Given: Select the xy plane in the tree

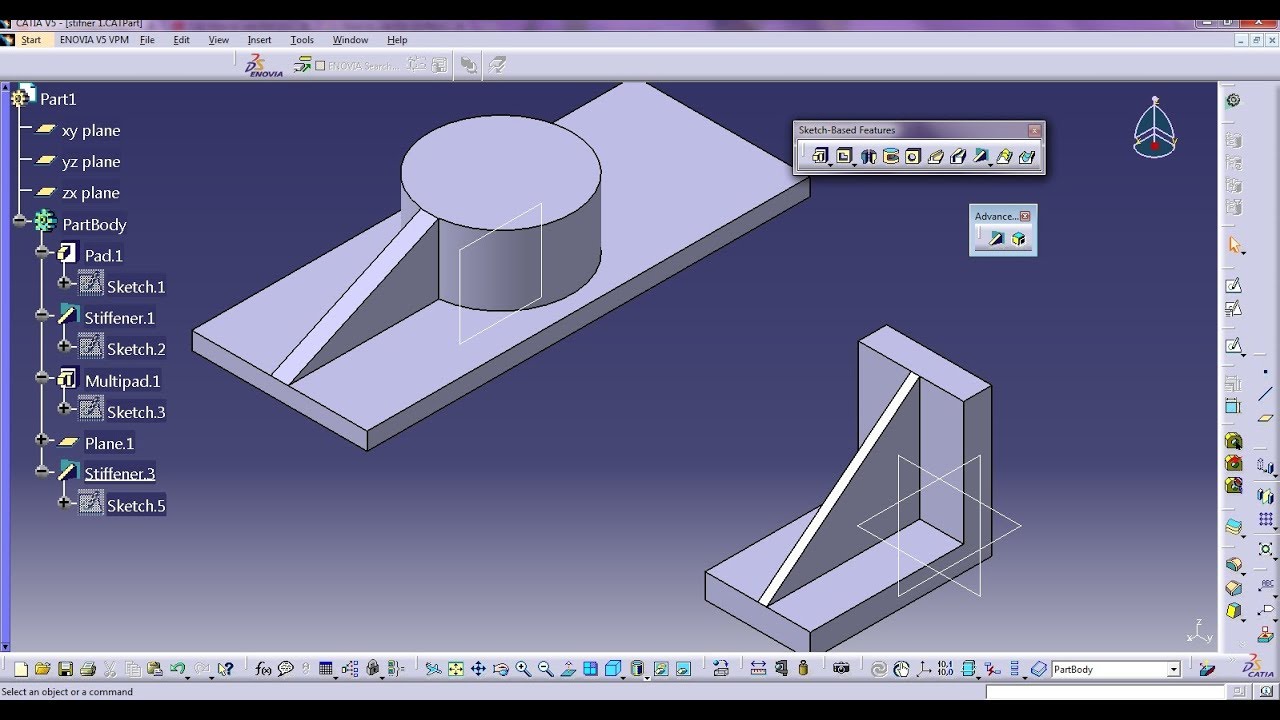Looking at the screenshot, I should [x=91, y=131].
